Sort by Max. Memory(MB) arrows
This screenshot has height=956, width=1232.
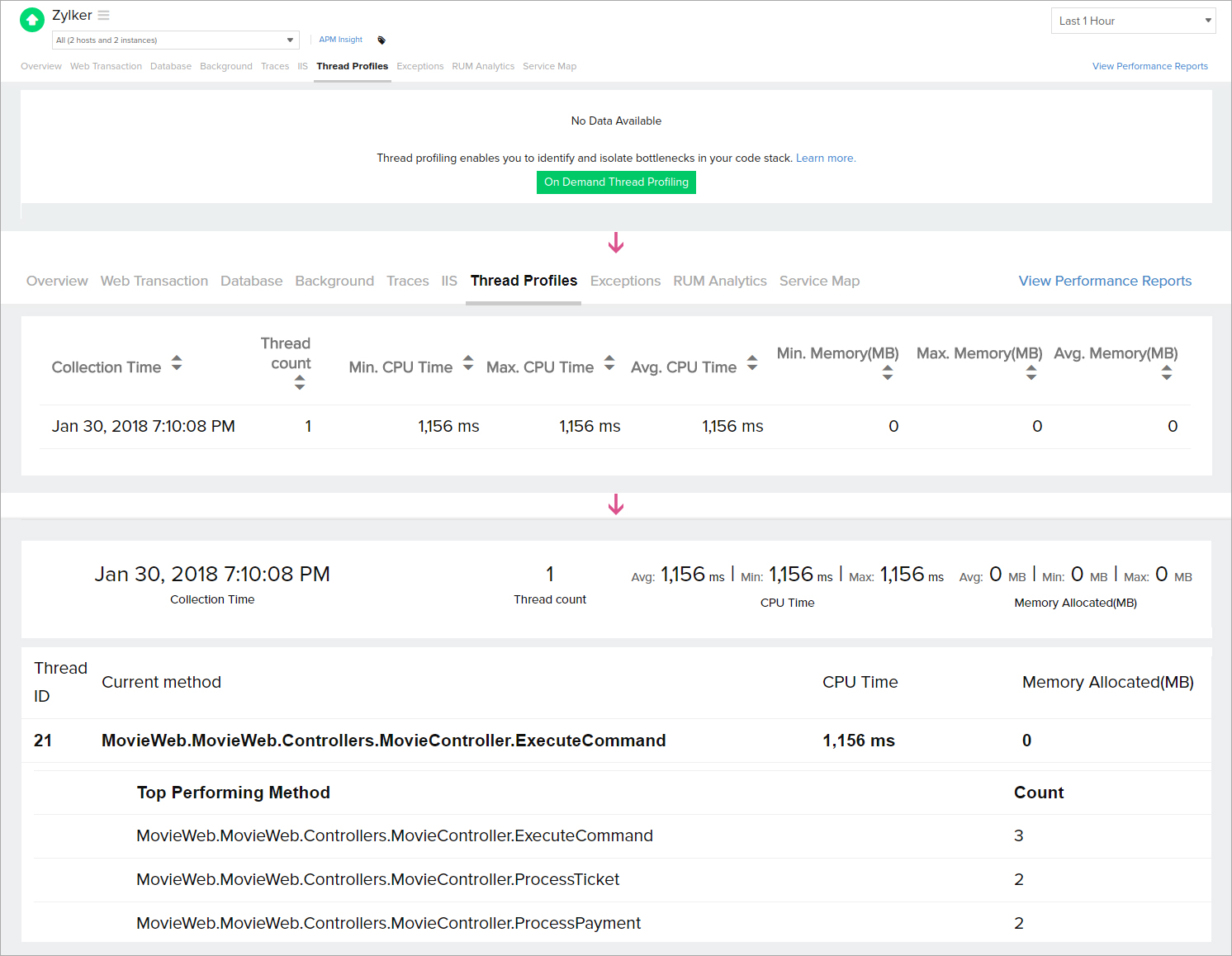click(x=1031, y=372)
